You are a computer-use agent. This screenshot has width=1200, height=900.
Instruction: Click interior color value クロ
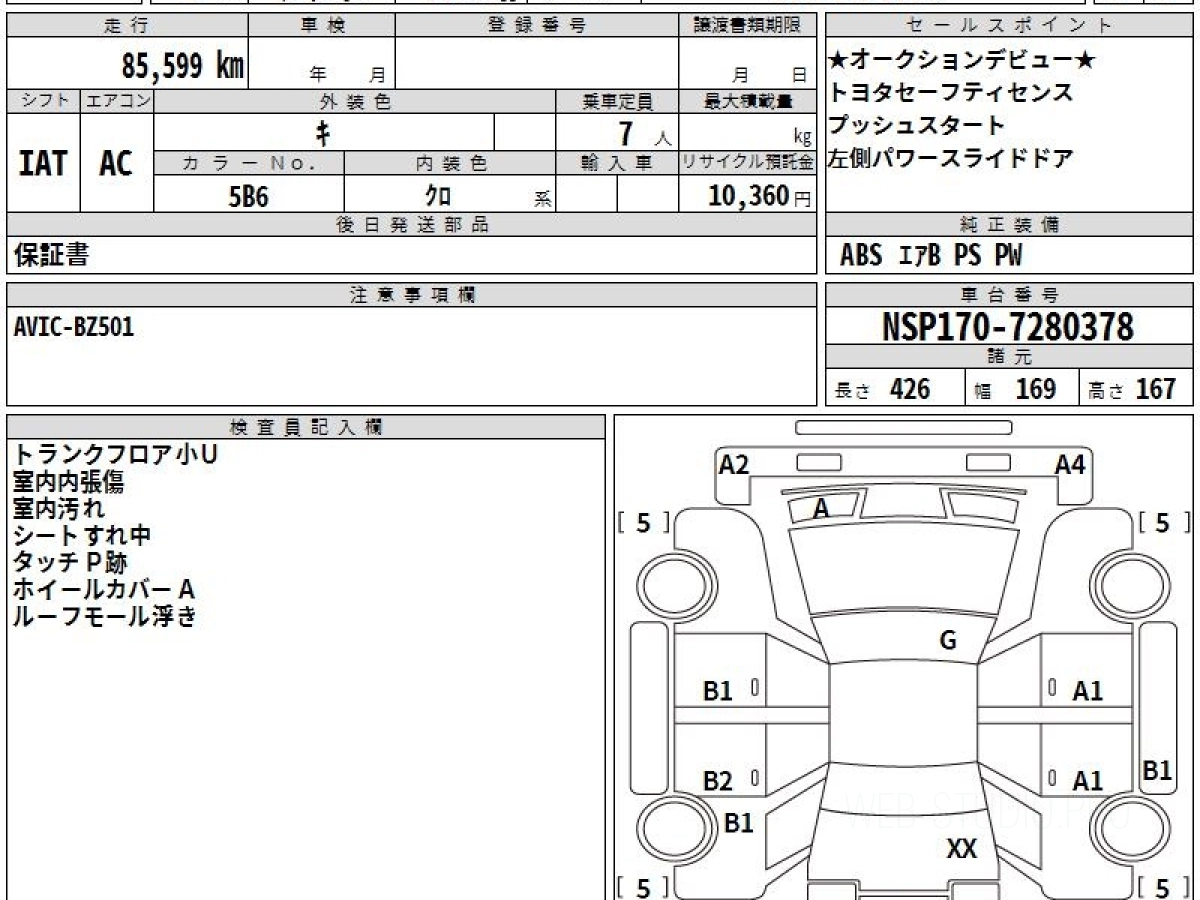438,196
